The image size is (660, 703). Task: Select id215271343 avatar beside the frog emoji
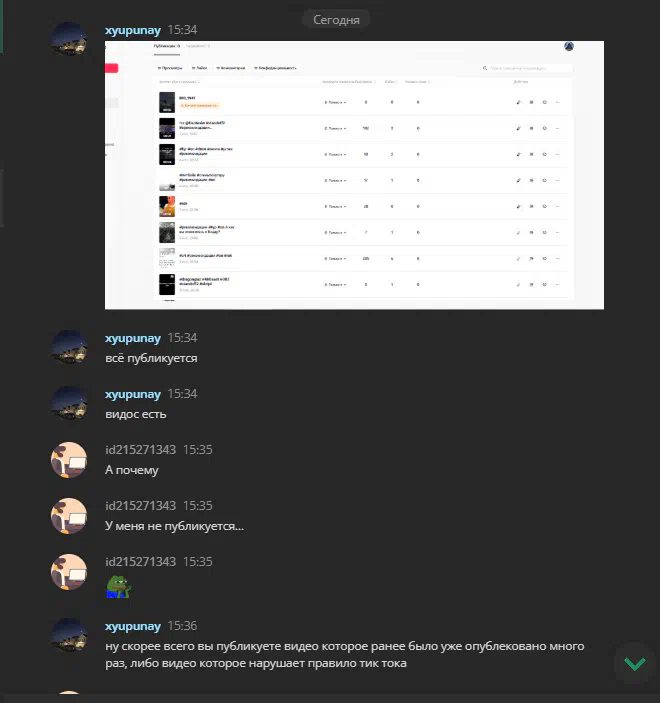(x=69, y=572)
